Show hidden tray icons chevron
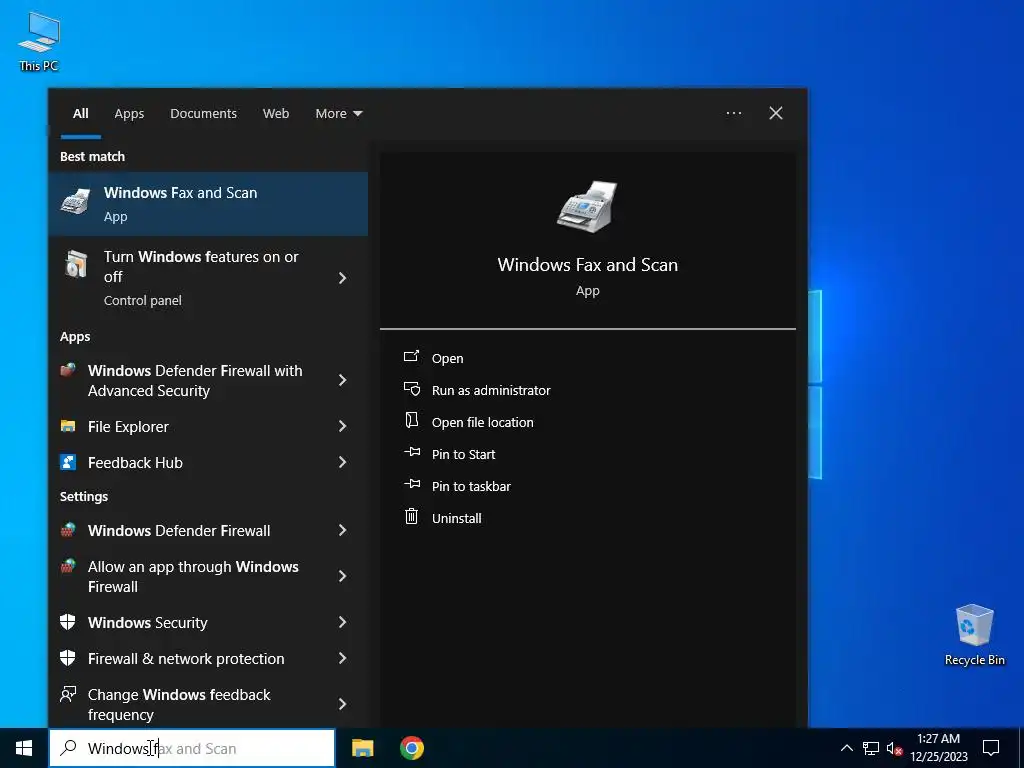1024x768 pixels. click(846, 748)
